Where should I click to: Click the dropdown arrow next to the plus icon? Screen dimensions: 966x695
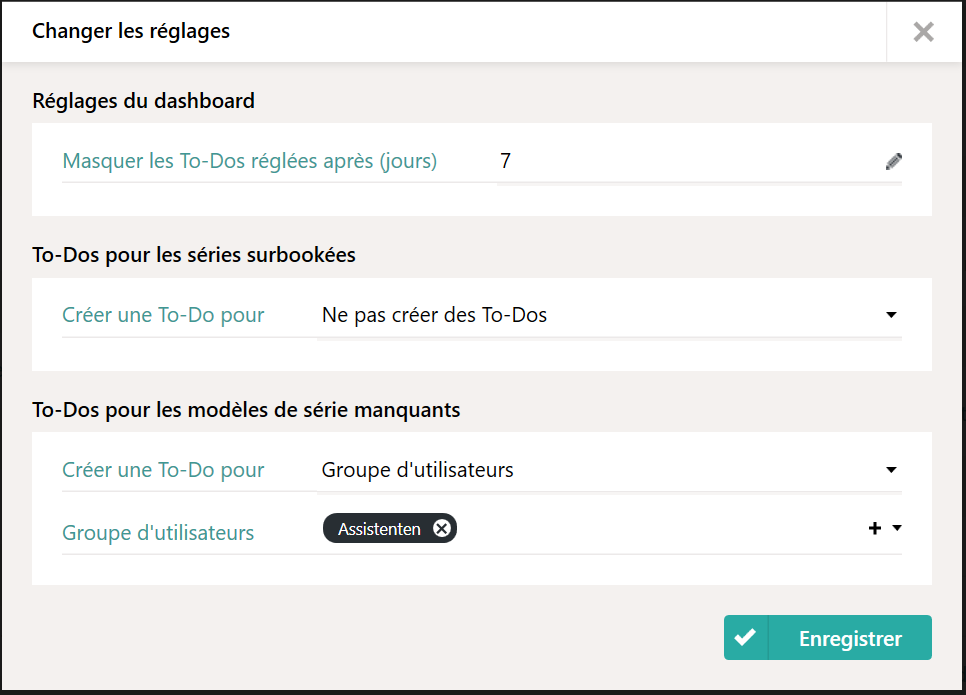pos(895,528)
